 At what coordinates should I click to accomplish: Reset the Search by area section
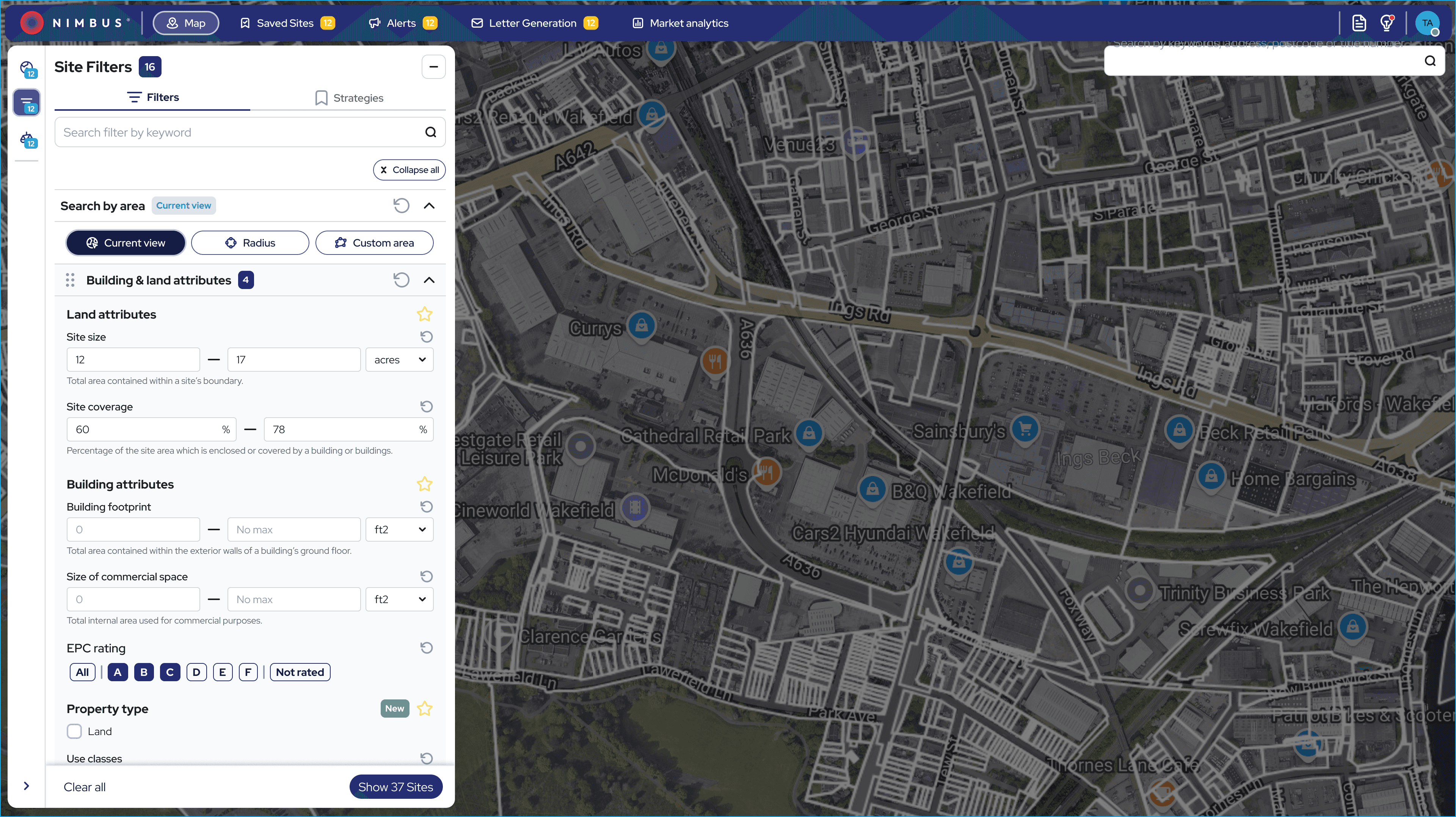click(401, 206)
